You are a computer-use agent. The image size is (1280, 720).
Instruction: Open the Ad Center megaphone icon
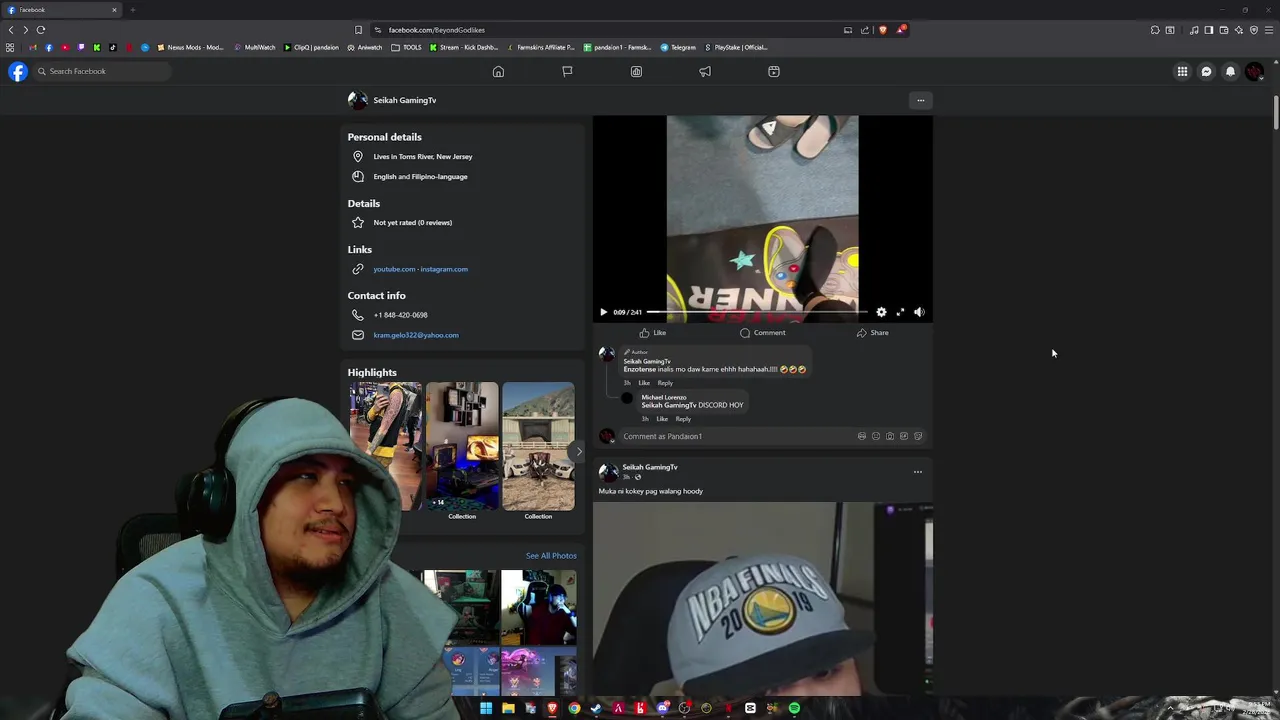tap(705, 72)
